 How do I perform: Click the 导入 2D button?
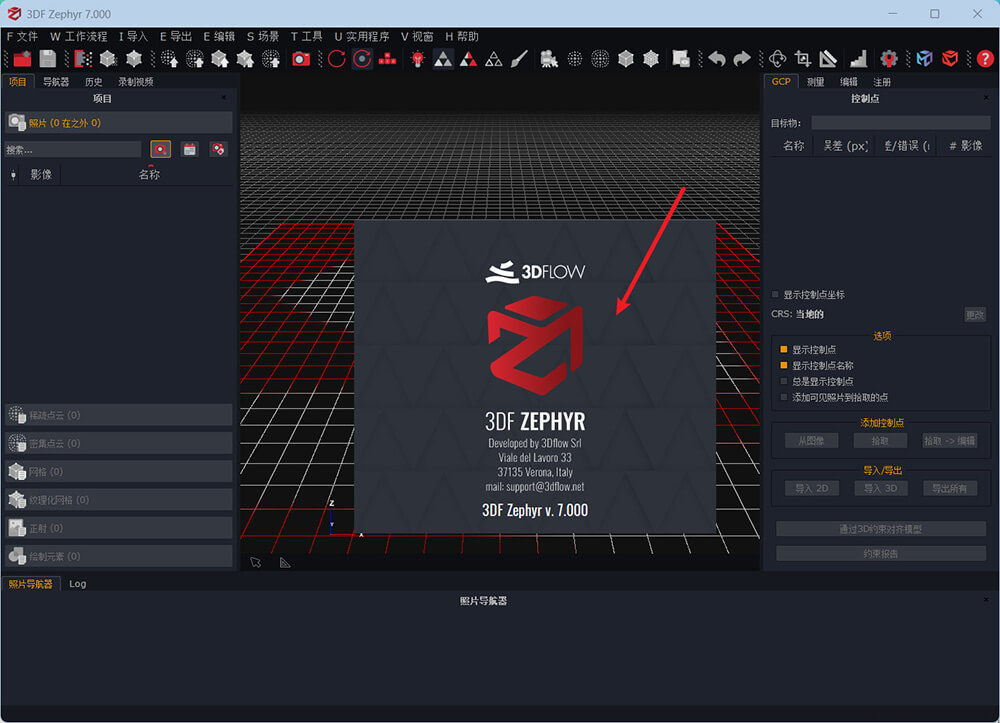coord(811,488)
